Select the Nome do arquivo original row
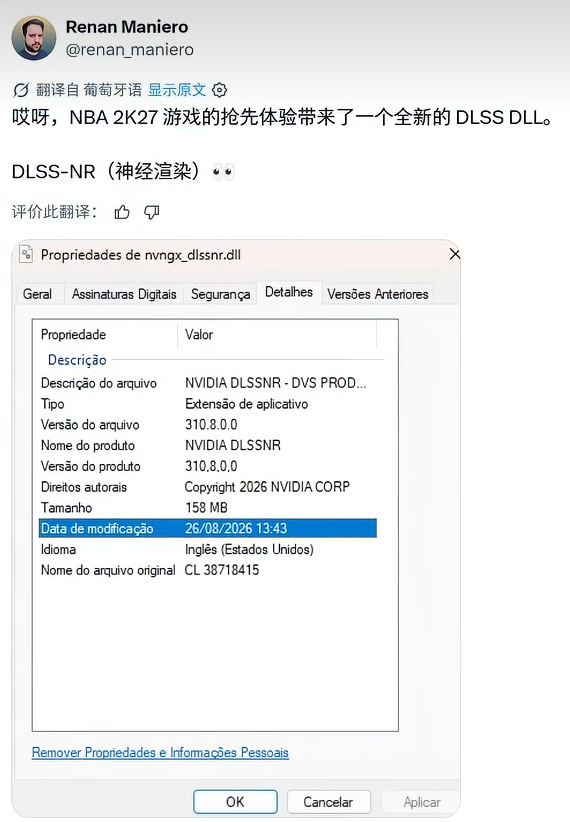This screenshot has height=822, width=570. point(208,570)
